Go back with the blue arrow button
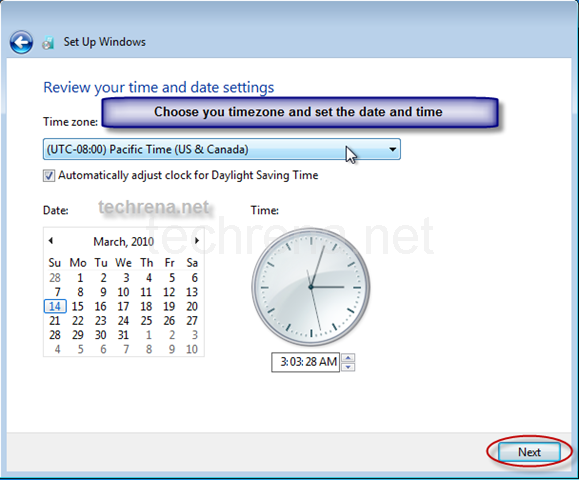Viewport: 579px width, 480px height. (x=21, y=42)
